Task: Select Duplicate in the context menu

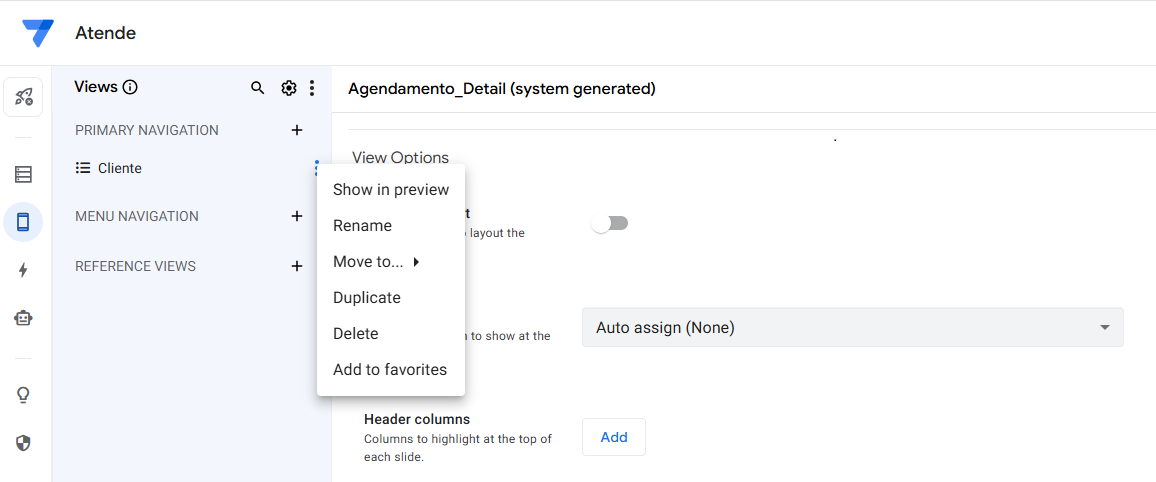Action: pyautogui.click(x=366, y=298)
